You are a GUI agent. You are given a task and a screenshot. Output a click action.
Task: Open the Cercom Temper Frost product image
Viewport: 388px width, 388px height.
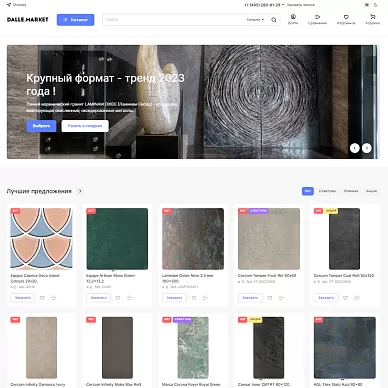click(x=269, y=239)
